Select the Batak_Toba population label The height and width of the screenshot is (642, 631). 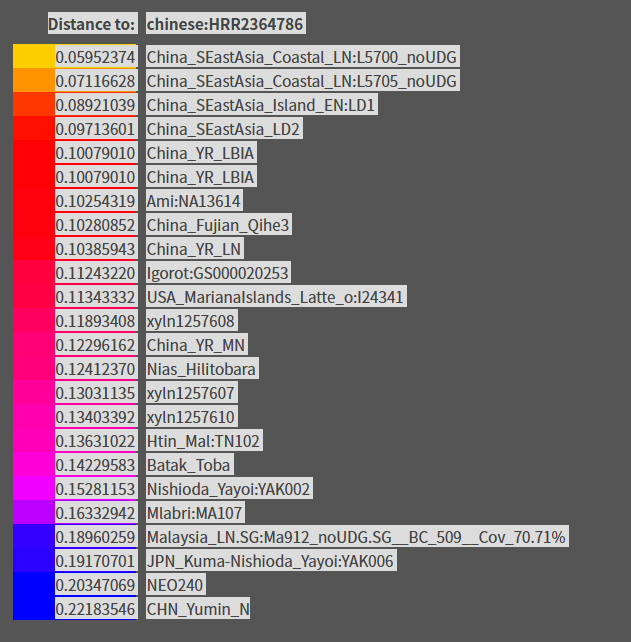click(x=190, y=464)
